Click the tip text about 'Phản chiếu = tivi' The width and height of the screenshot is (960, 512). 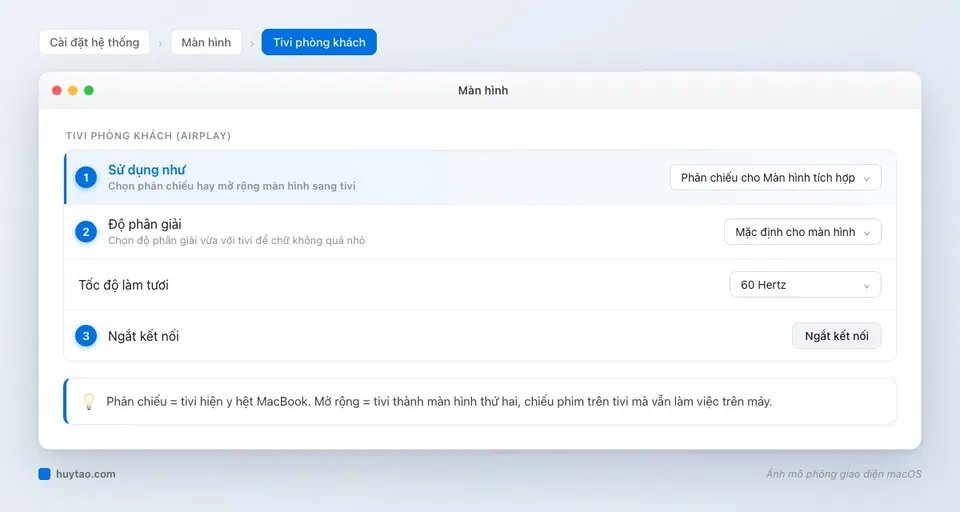(439, 402)
